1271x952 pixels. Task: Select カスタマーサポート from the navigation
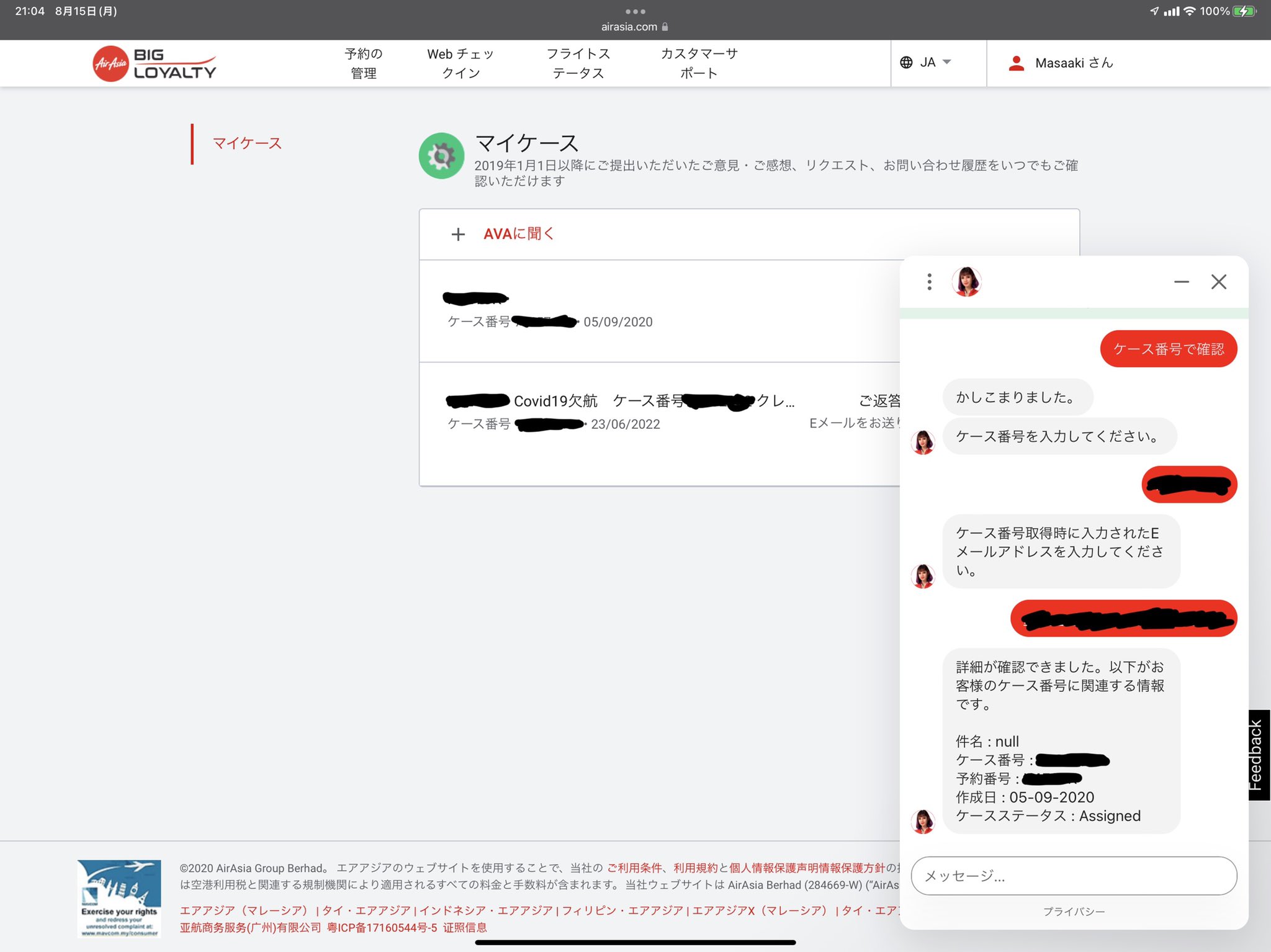tap(699, 63)
